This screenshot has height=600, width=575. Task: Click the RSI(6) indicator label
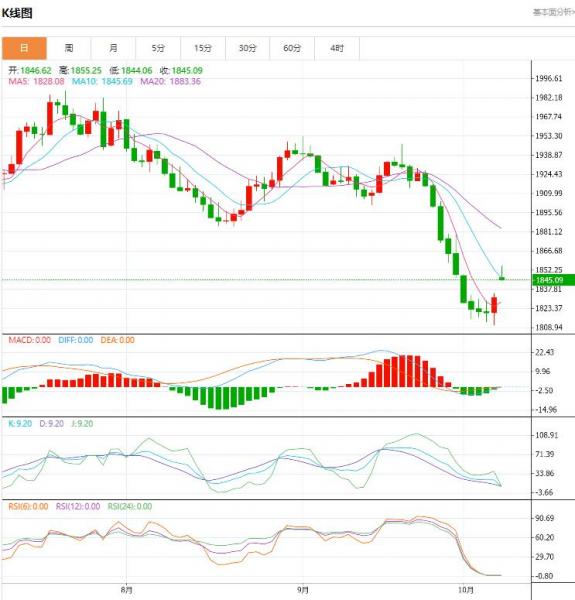[x=28, y=507]
